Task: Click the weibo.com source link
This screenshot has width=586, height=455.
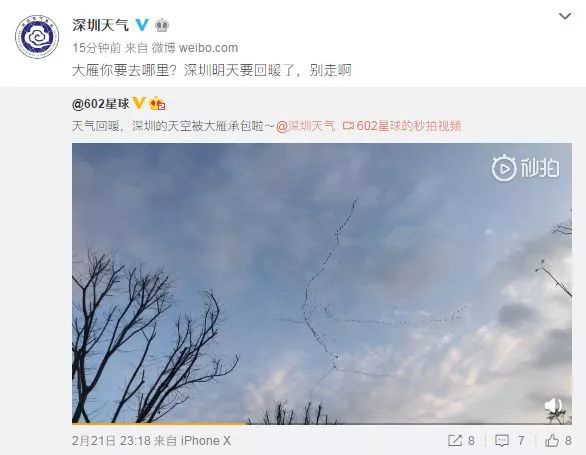Action: point(209,48)
